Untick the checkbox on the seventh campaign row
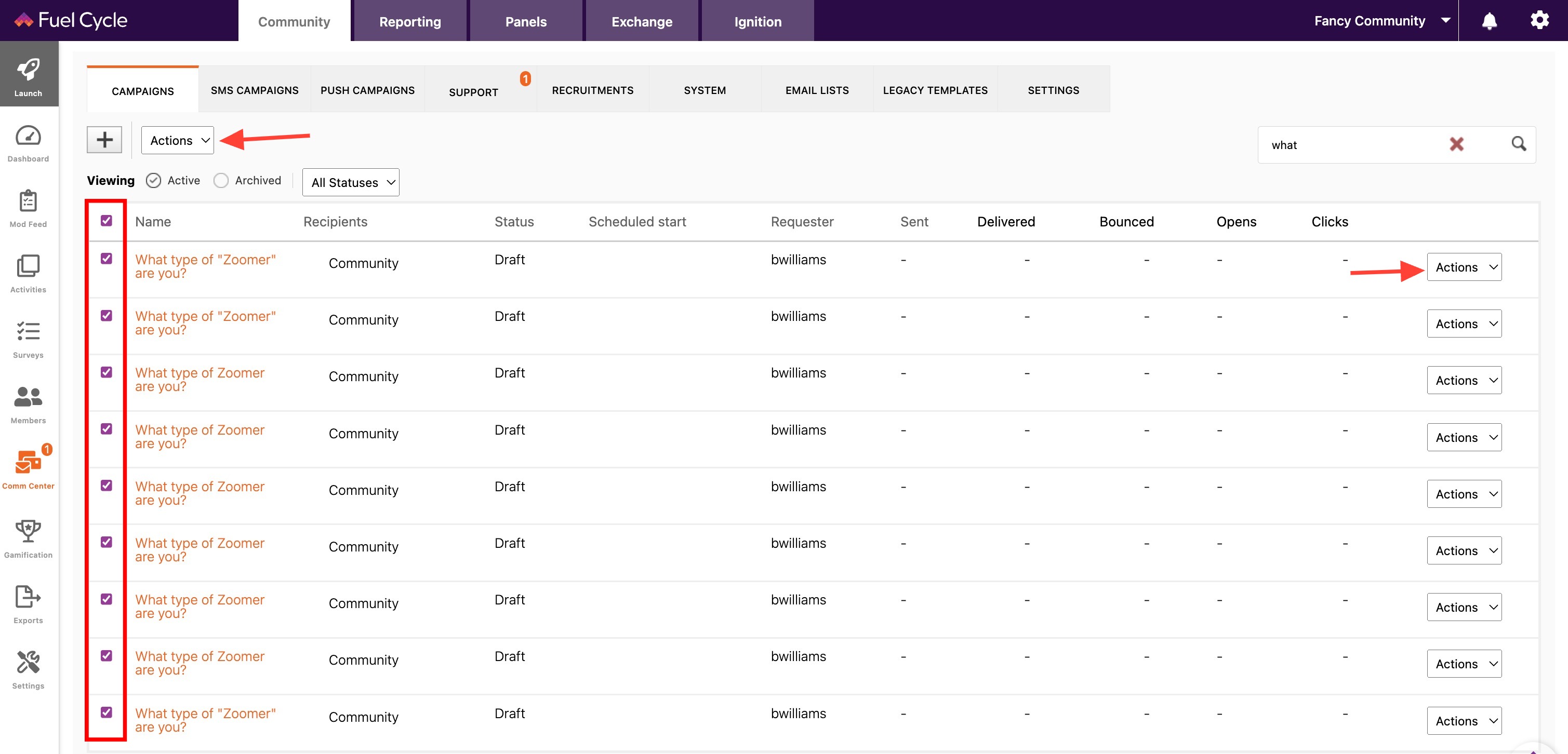Screen dimensions: 1568x754 tap(107, 599)
